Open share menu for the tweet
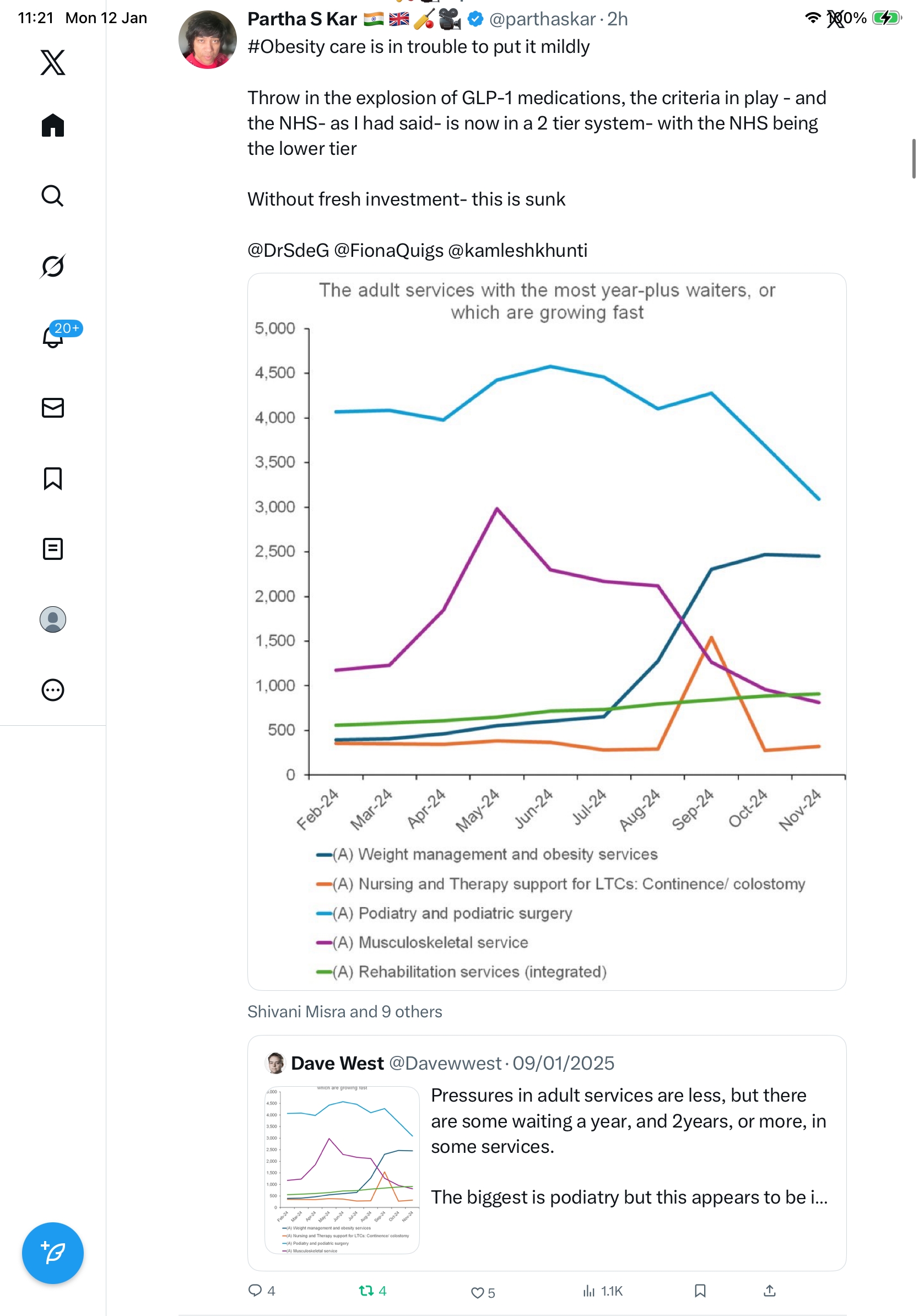 click(x=770, y=1290)
